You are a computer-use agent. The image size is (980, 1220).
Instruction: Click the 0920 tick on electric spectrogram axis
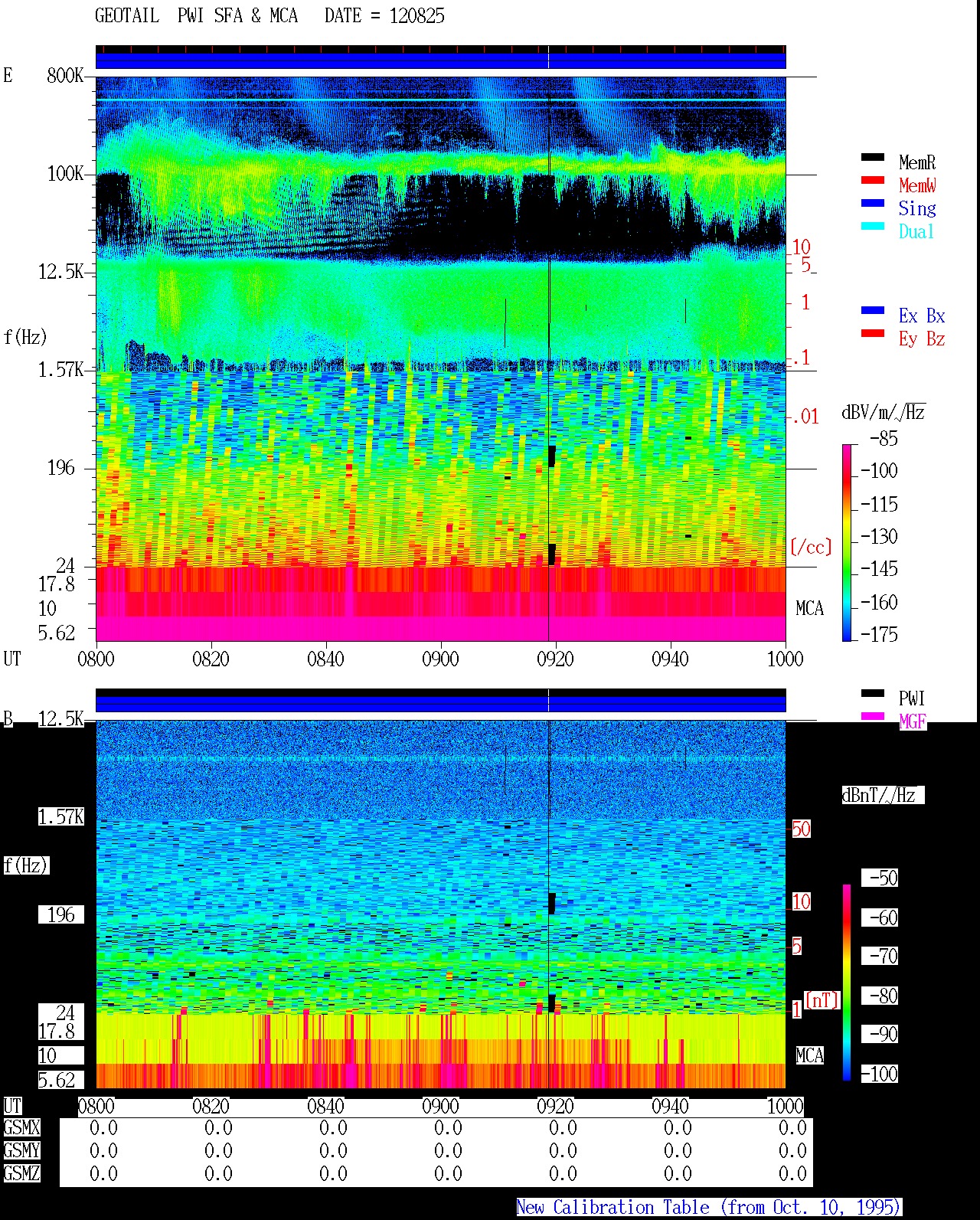click(x=555, y=659)
